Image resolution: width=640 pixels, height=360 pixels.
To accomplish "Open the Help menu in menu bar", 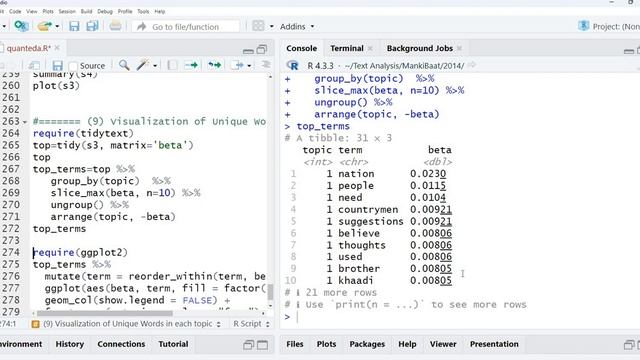I will pyautogui.click(x=160, y=11).
